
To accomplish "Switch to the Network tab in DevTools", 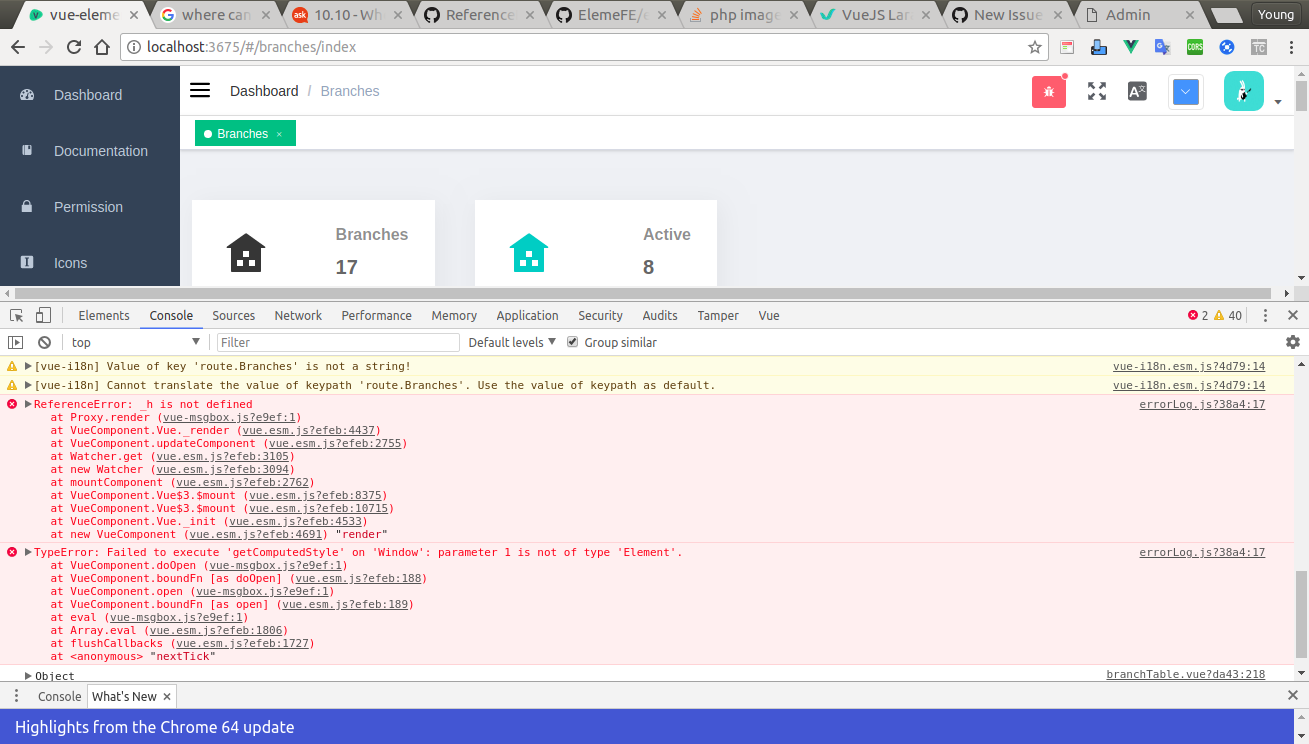I will (x=297, y=315).
